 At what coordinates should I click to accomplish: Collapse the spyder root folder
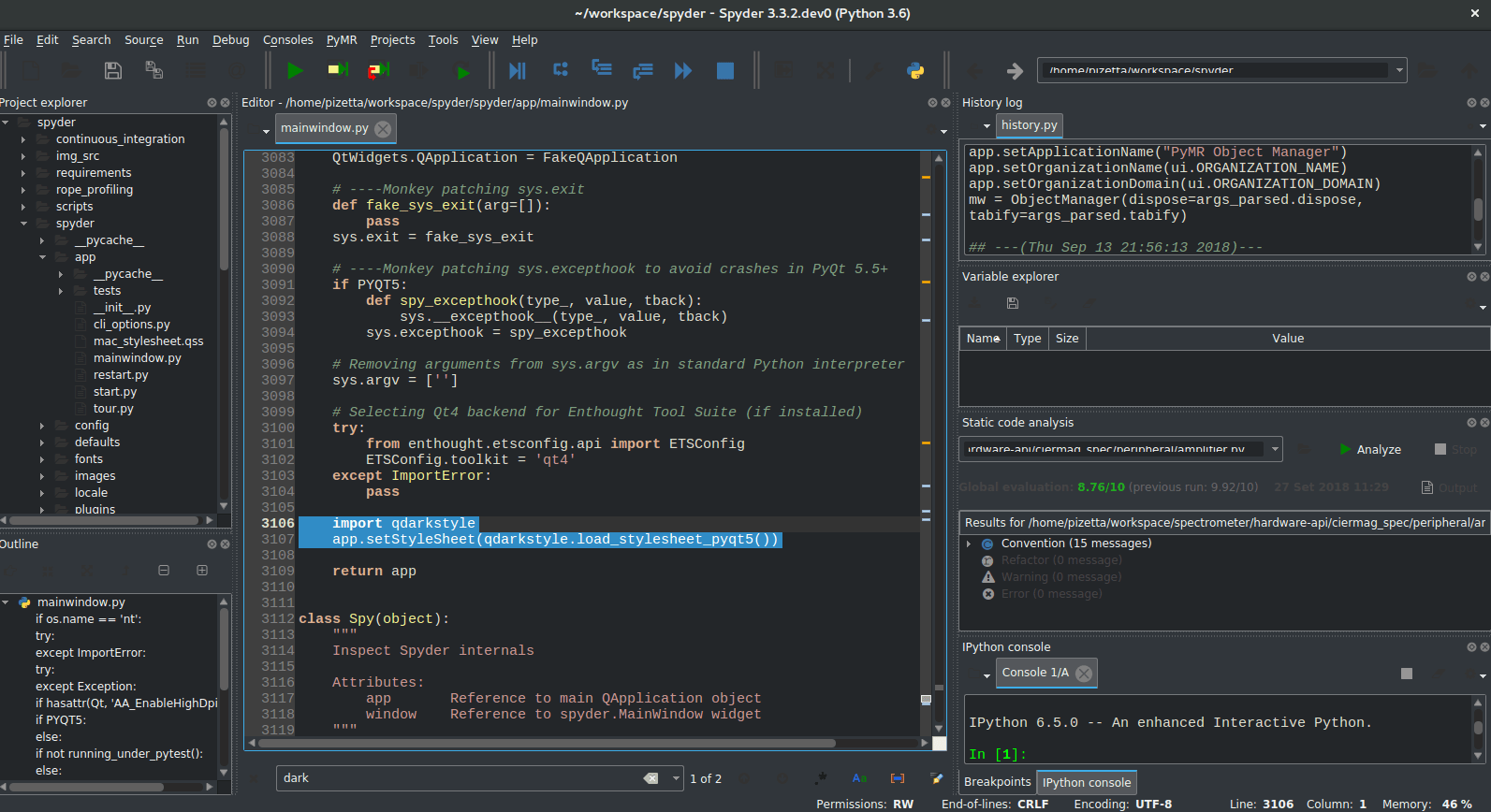click(x=6, y=123)
